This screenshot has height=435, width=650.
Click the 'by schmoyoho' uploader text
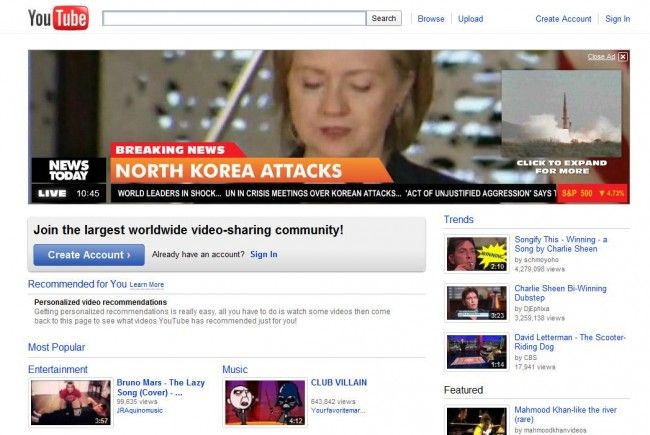(x=536, y=260)
